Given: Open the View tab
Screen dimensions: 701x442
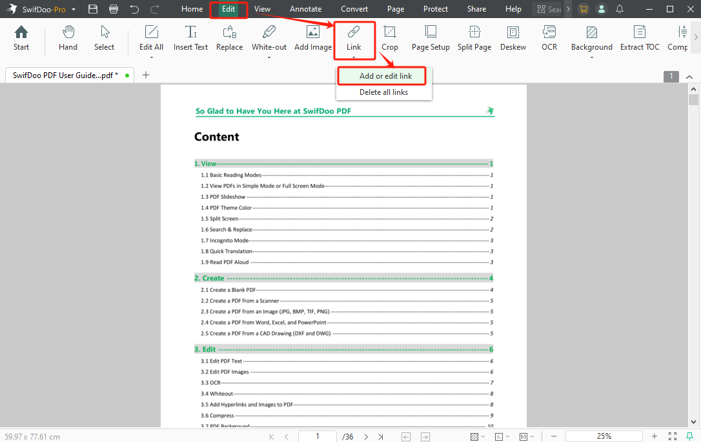Looking at the screenshot, I should [x=262, y=9].
